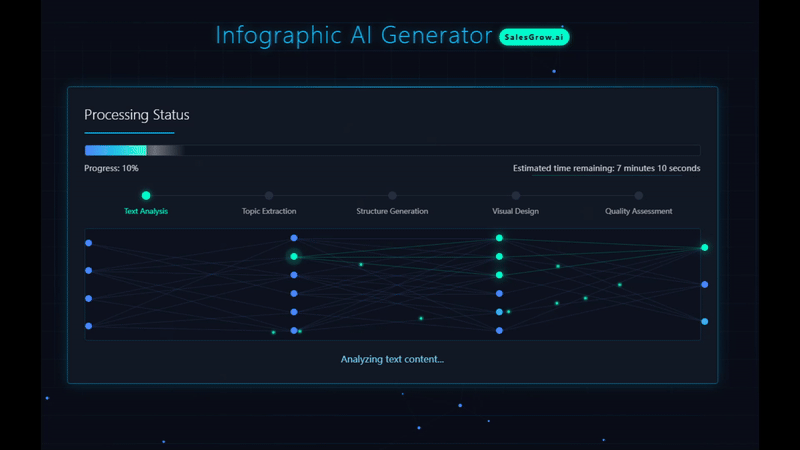Click the estimated time remaining text
Viewport: 800px width, 450px height.
[x=607, y=168]
